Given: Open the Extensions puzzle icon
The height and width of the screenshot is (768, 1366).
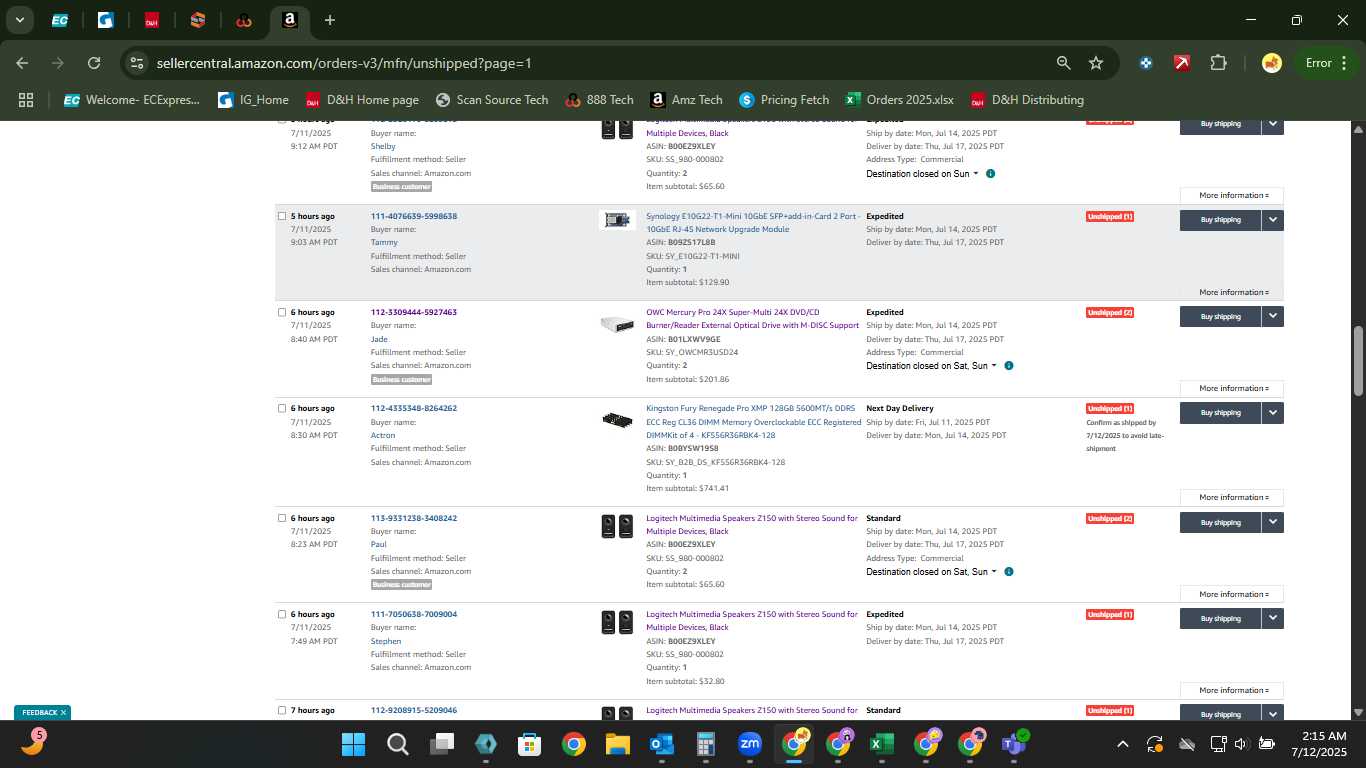Looking at the screenshot, I should point(1218,63).
